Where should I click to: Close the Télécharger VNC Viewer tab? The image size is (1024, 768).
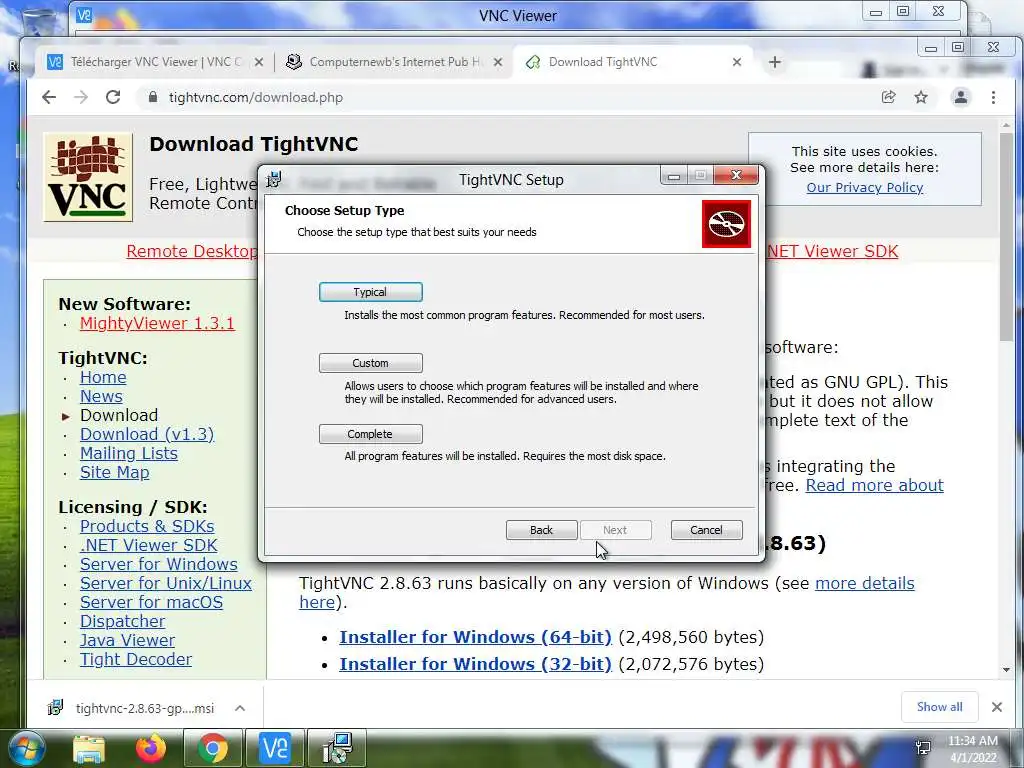[259, 62]
